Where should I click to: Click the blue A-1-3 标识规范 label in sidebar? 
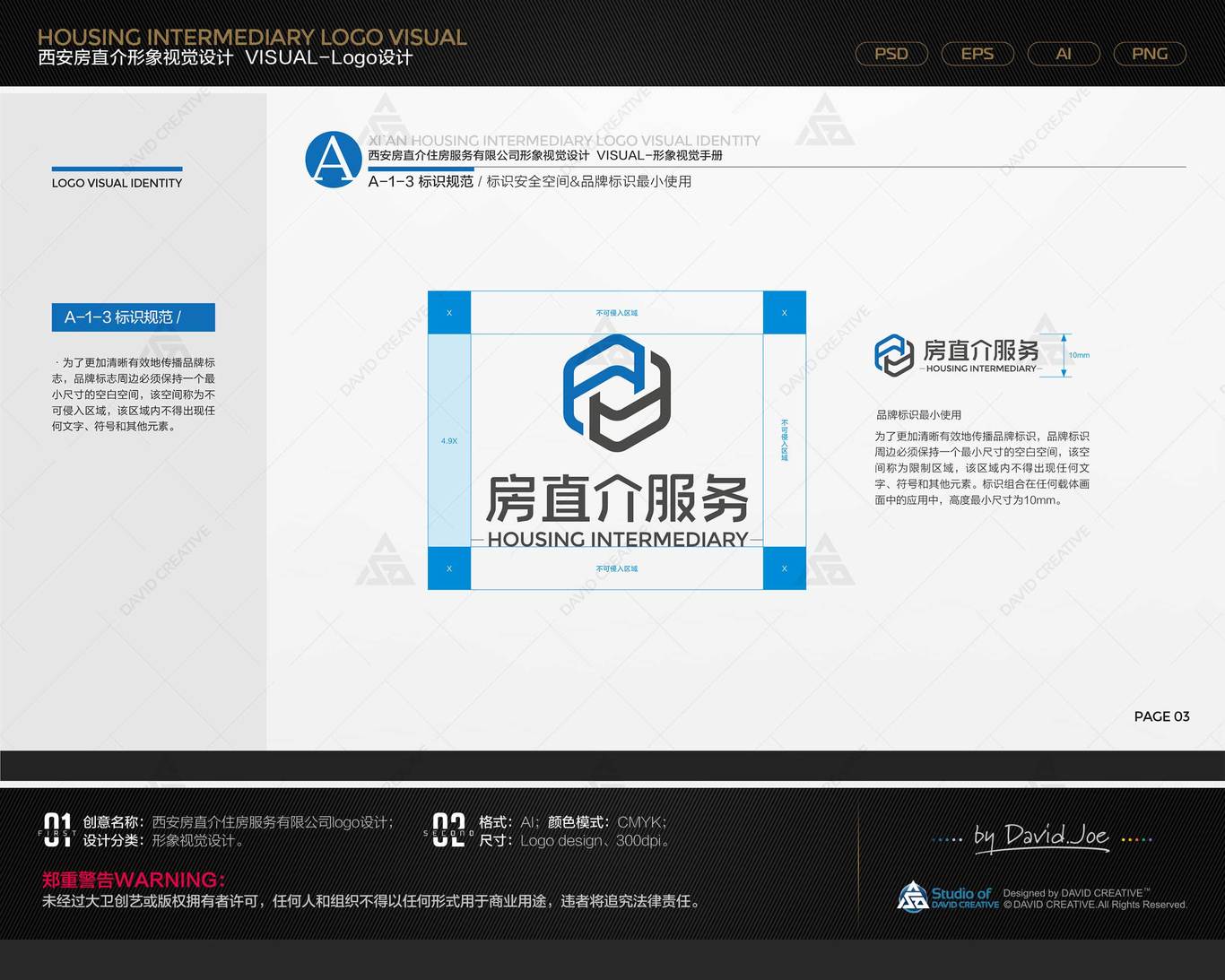click(x=133, y=317)
